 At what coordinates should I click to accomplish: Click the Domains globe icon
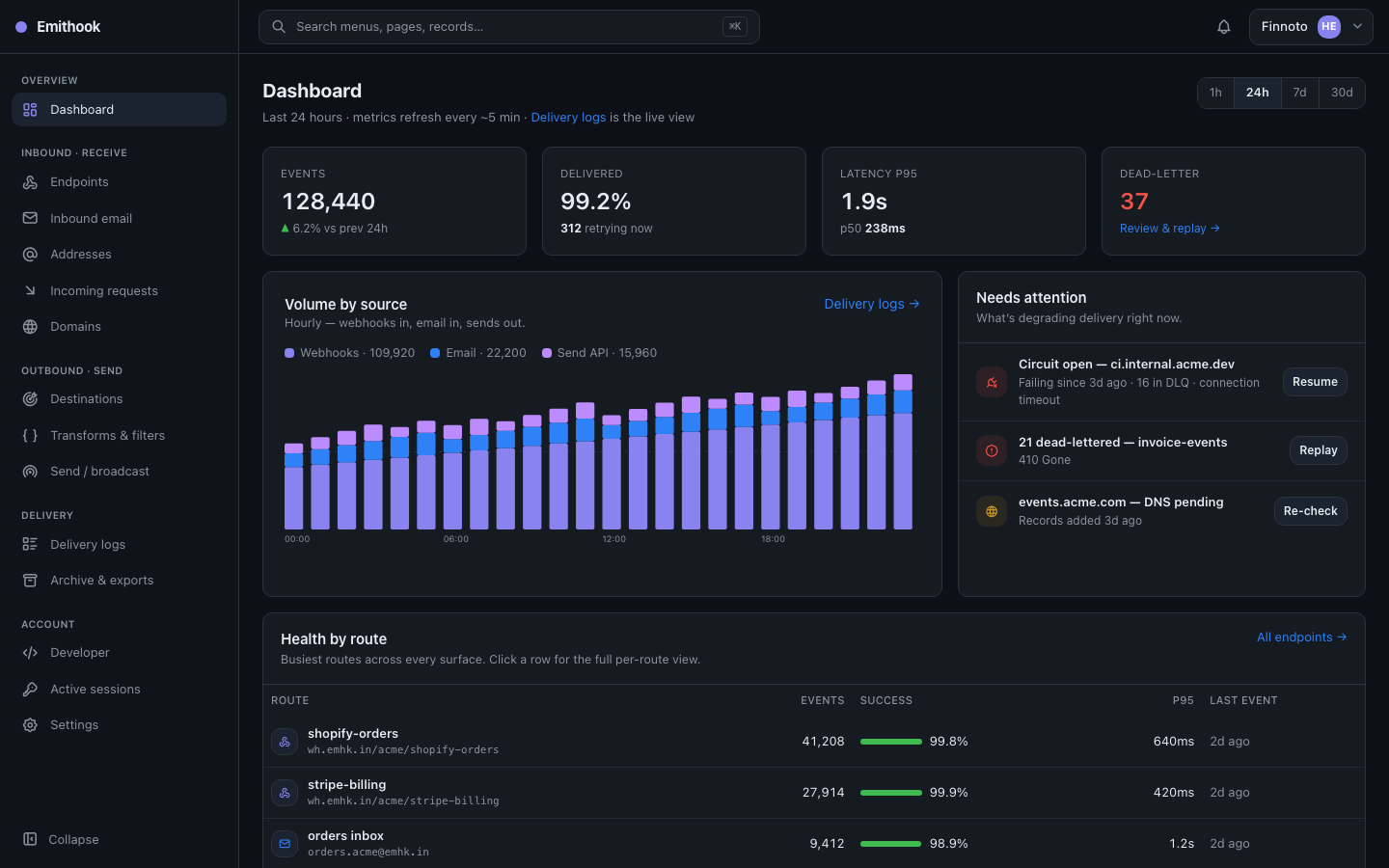pyautogui.click(x=30, y=327)
